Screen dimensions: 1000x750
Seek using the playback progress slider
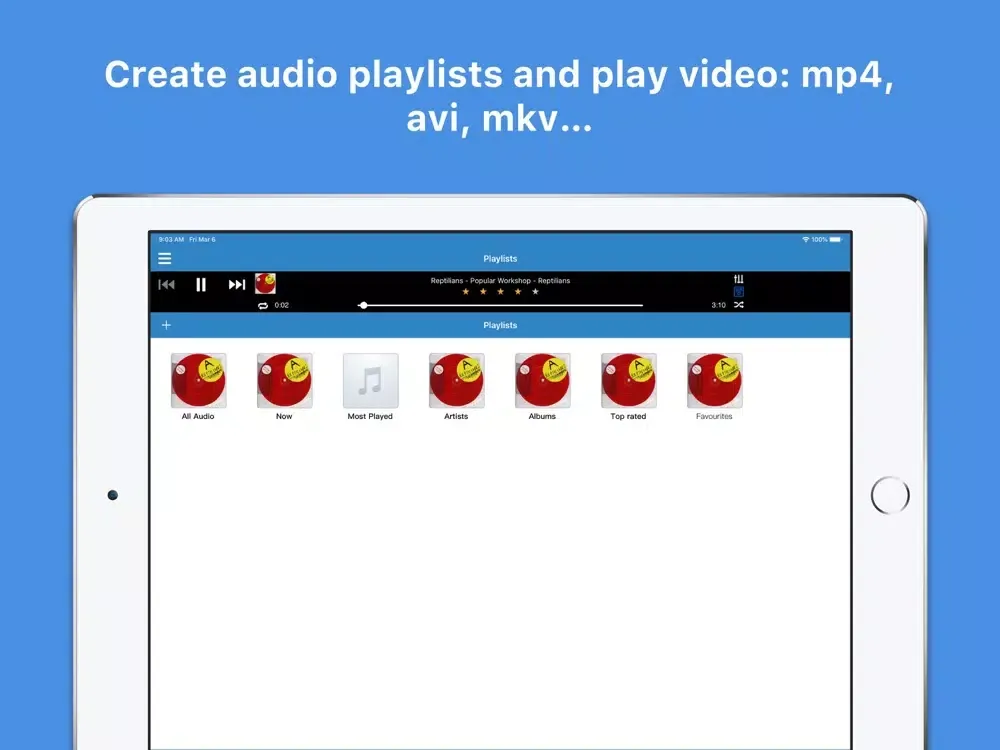click(500, 305)
